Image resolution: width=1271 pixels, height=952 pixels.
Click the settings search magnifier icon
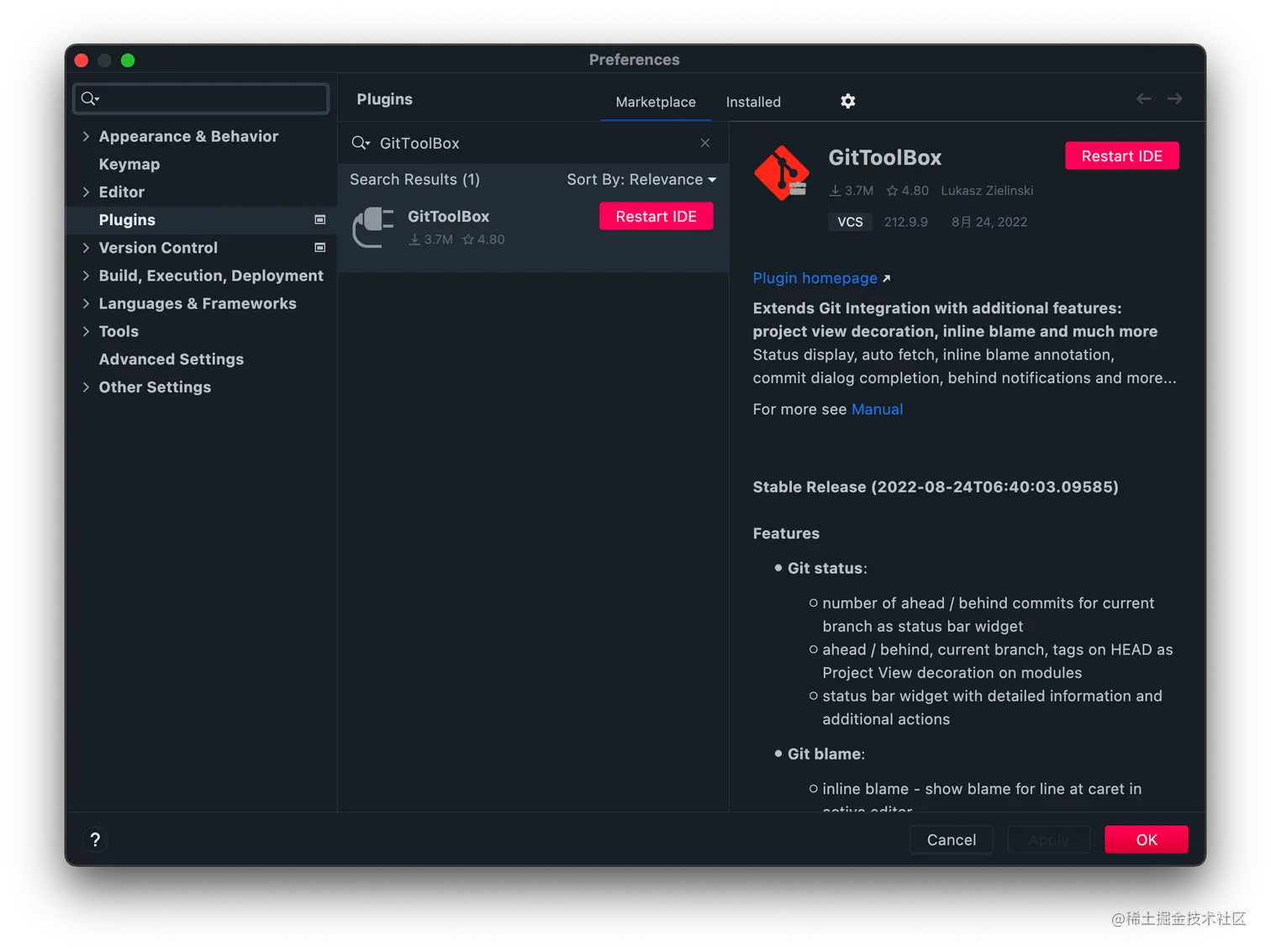[x=90, y=99]
